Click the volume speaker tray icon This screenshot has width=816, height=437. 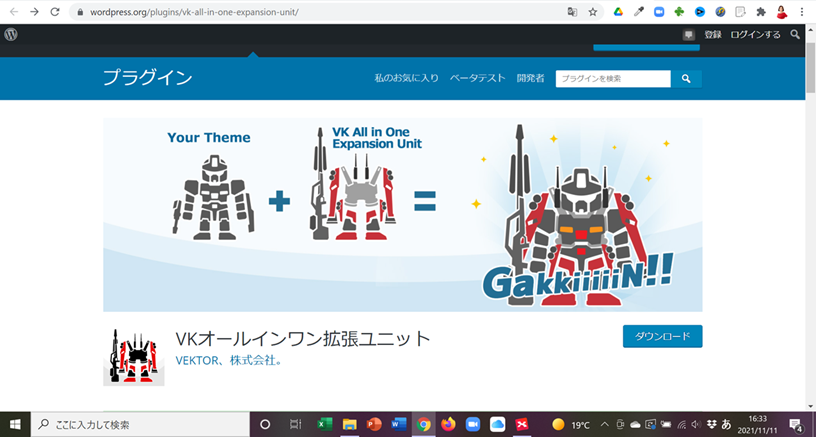[x=695, y=425]
